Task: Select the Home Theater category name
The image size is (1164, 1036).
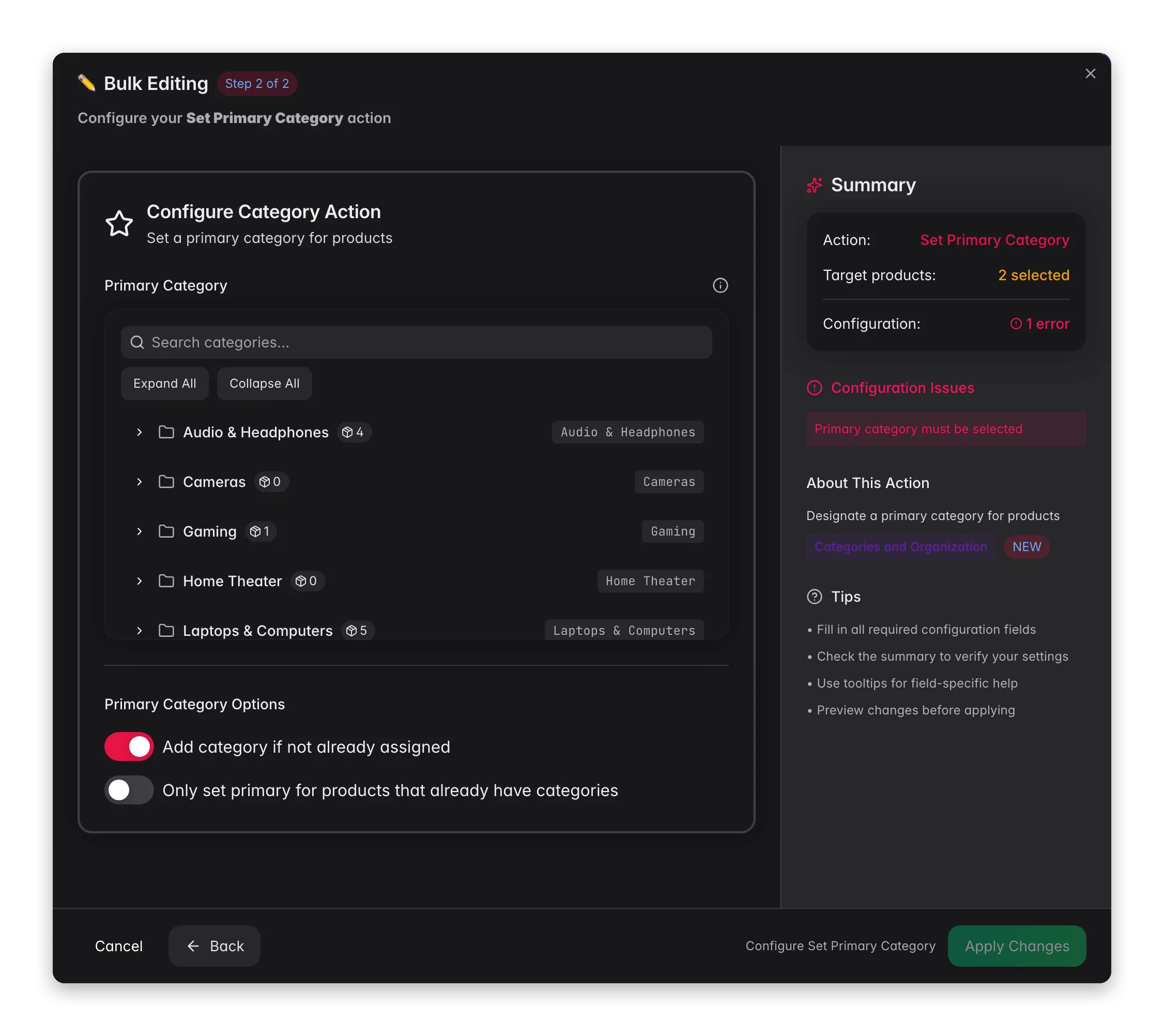Action: tap(233, 581)
